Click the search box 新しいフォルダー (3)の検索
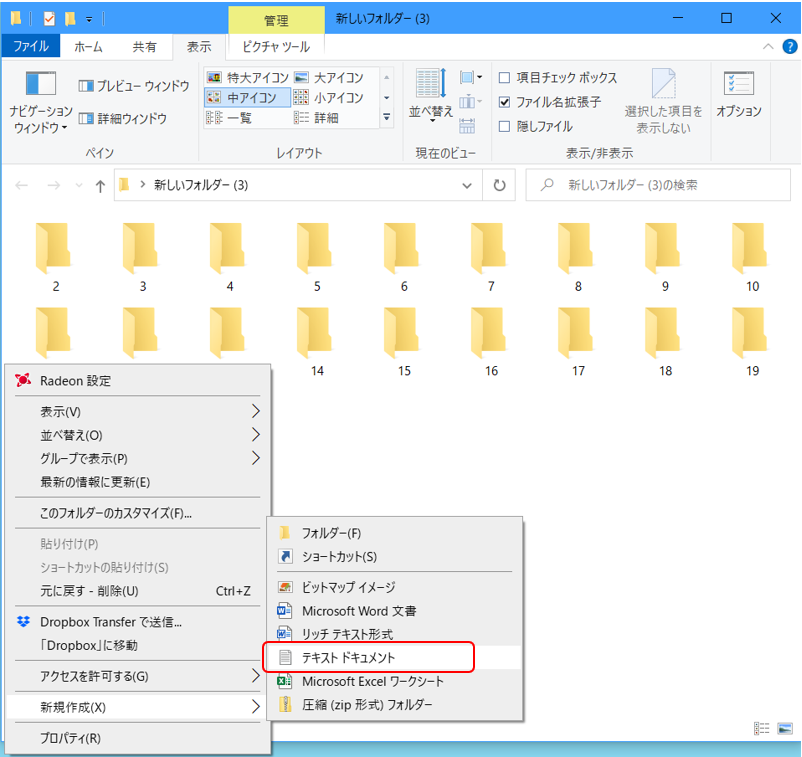 pyautogui.click(x=658, y=185)
